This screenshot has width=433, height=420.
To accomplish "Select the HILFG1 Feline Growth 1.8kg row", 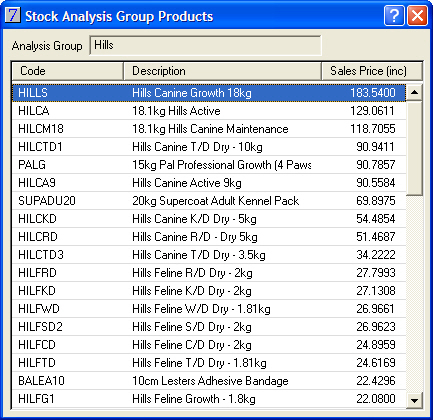I will (209, 399).
